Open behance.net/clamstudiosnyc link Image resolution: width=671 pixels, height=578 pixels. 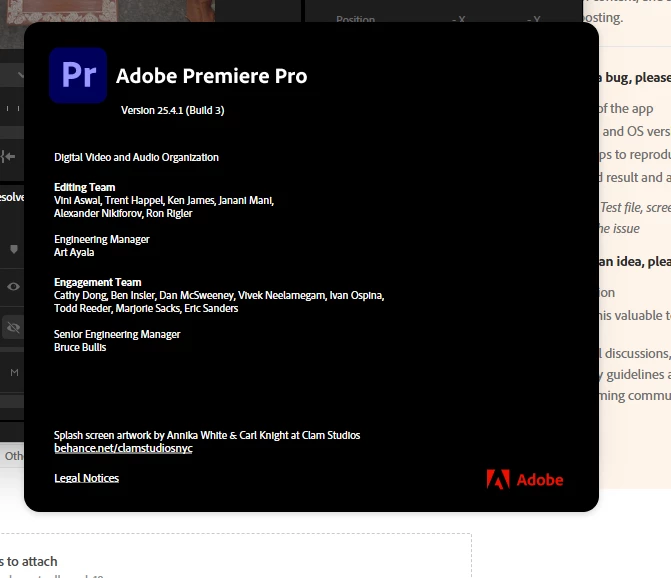(123, 448)
